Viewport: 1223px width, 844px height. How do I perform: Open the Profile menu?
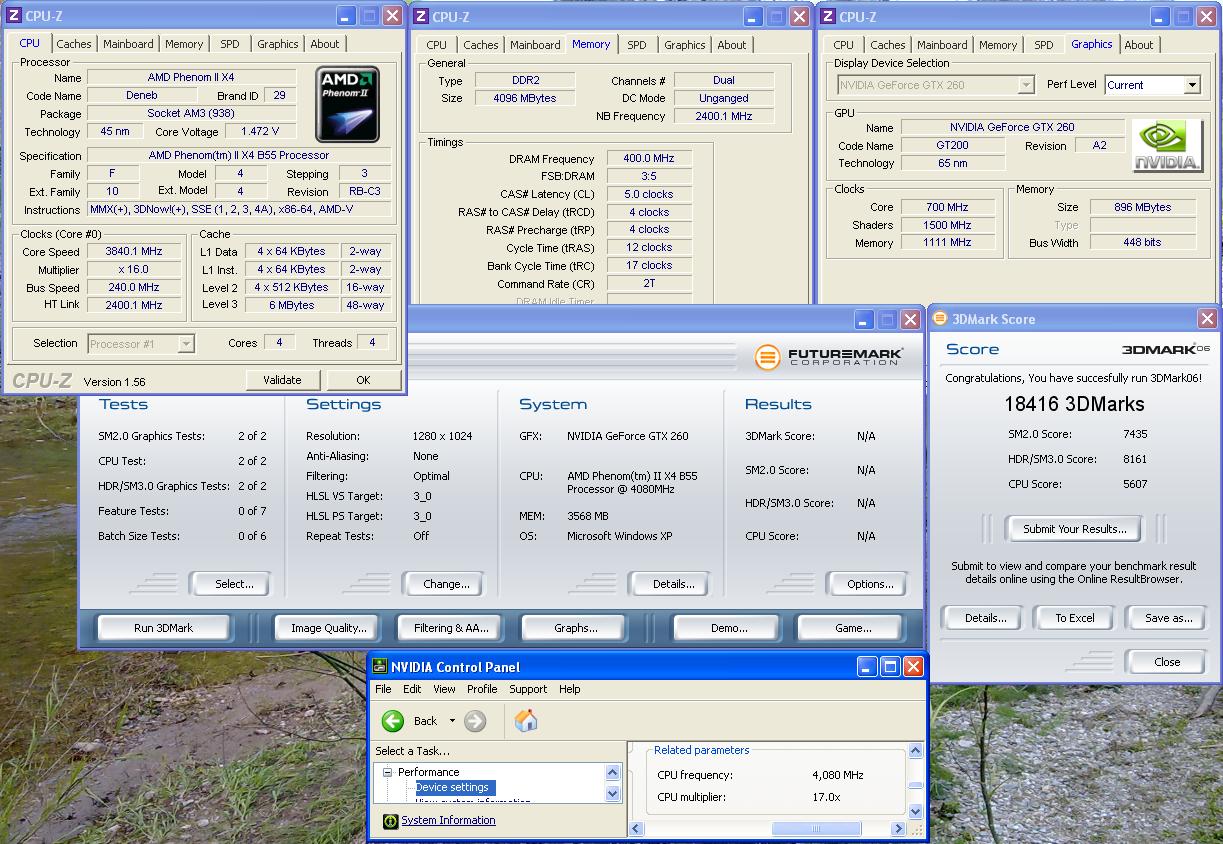tap(482, 689)
